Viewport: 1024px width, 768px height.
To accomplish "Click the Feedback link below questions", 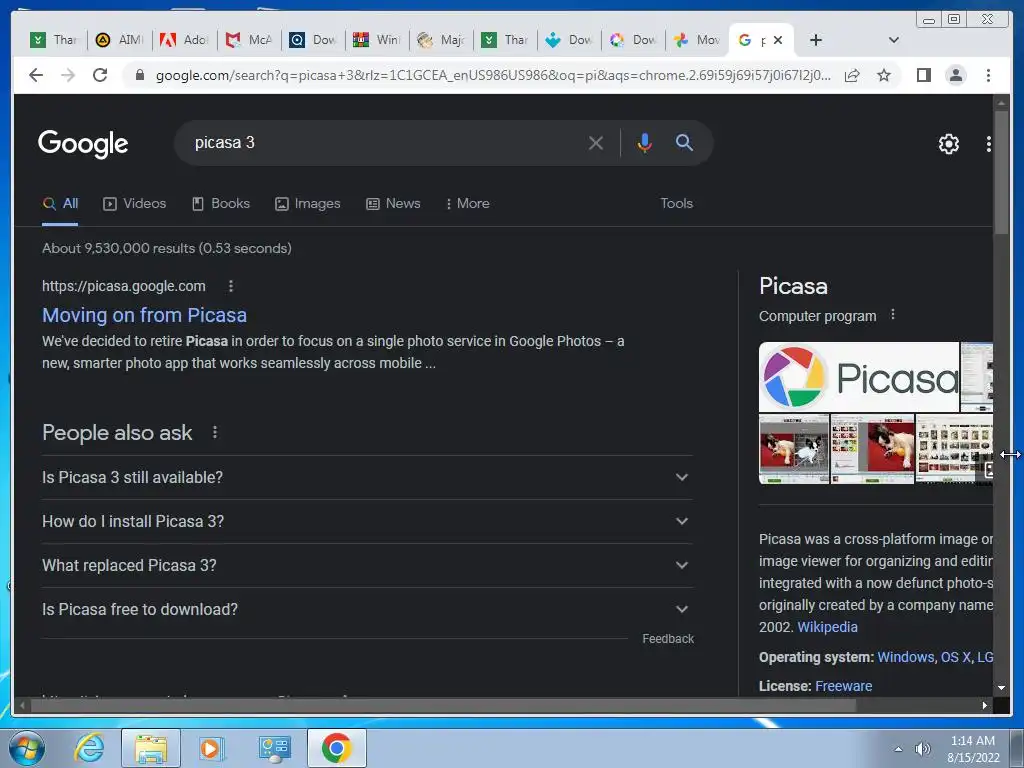I will click(x=667, y=639).
